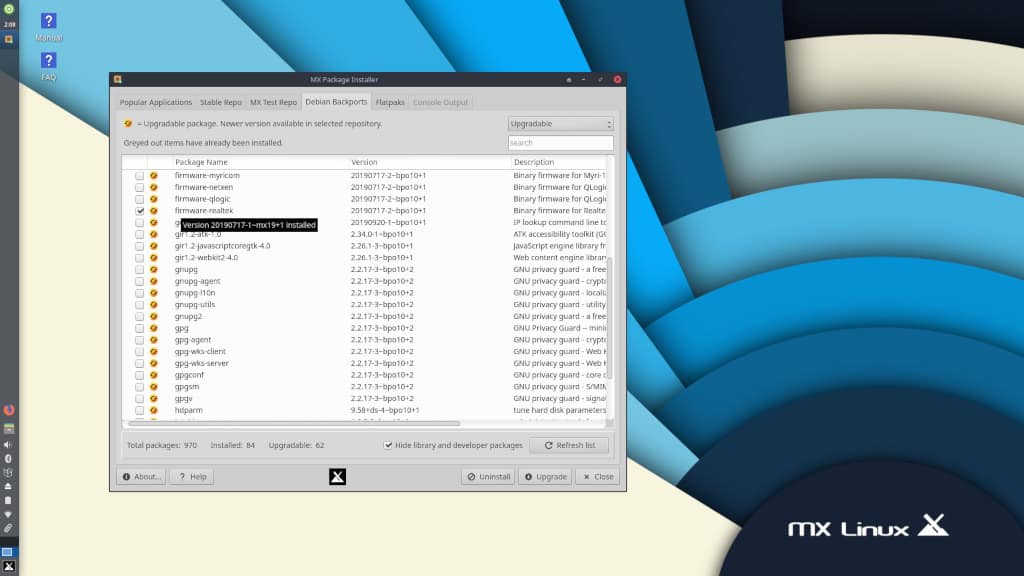Open the MX start menu button
This screenshot has width=1024, height=576.
8,567
